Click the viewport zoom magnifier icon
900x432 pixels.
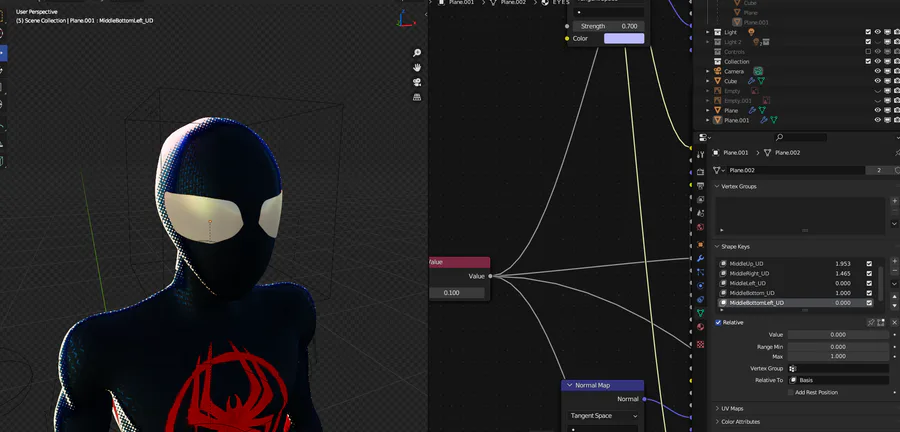coord(417,53)
